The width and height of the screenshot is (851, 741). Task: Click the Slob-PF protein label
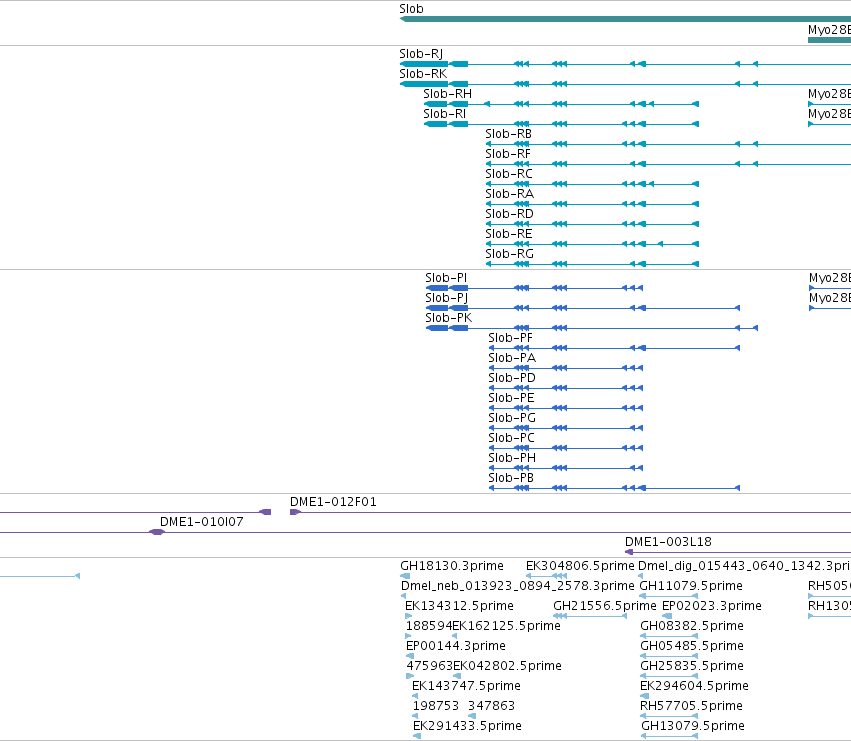pos(510,338)
